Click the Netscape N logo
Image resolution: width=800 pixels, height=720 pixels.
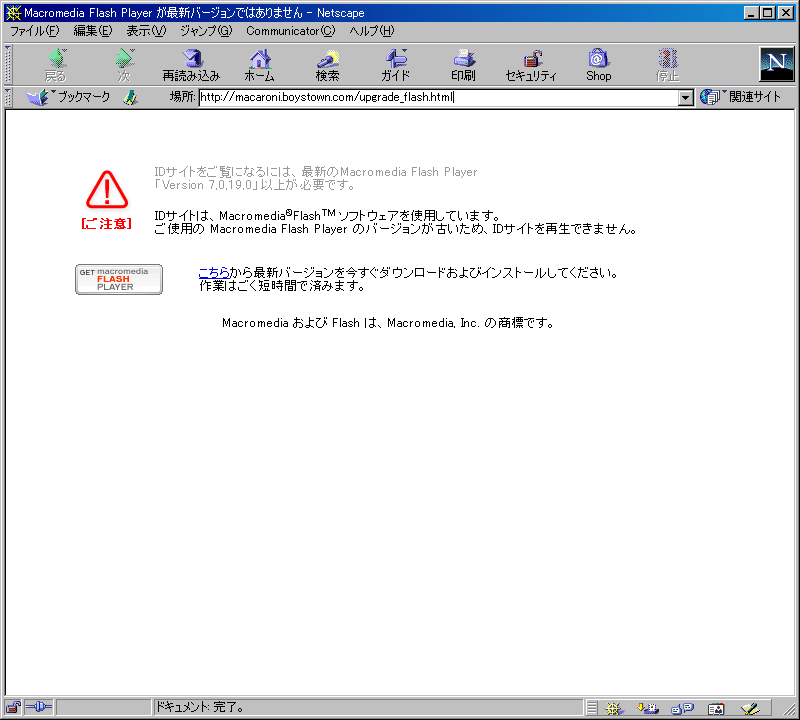[x=777, y=64]
